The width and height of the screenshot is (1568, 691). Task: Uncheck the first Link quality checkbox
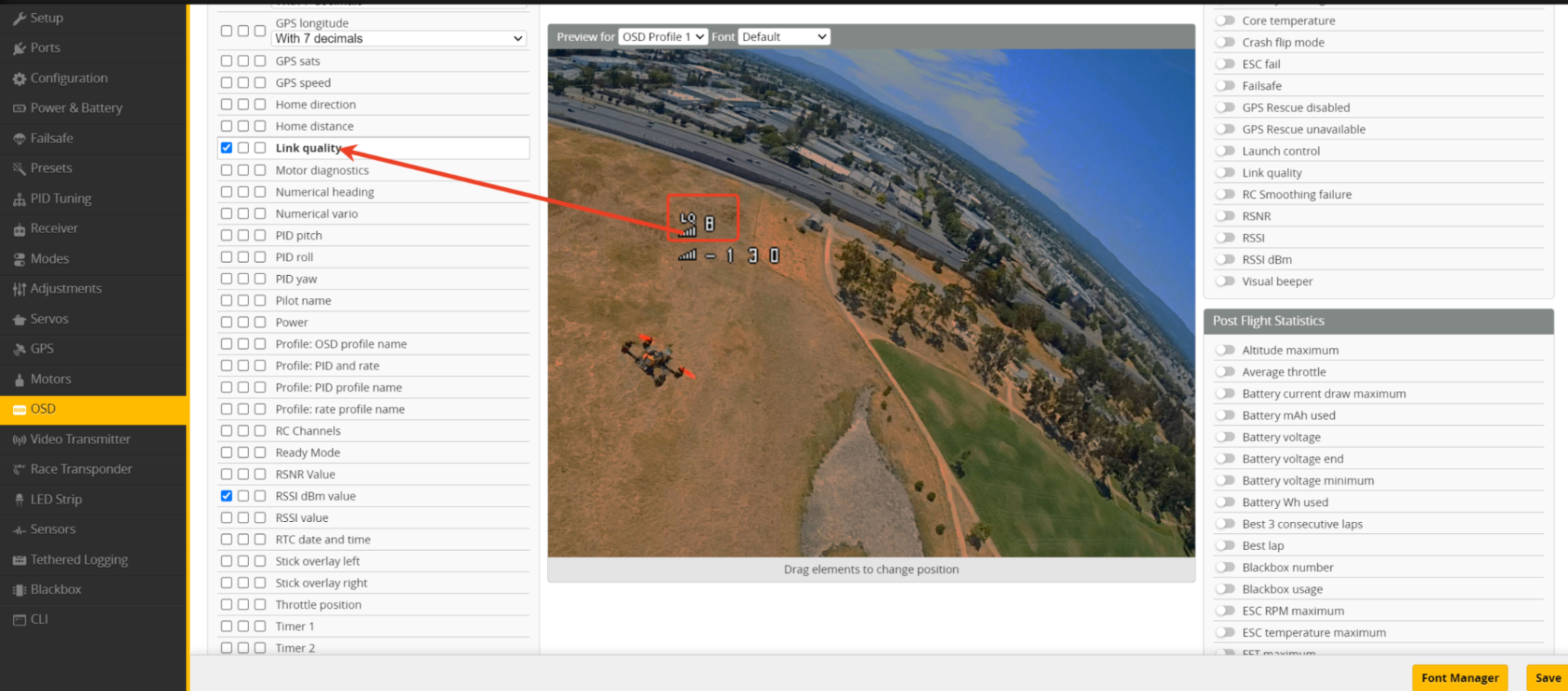(226, 148)
